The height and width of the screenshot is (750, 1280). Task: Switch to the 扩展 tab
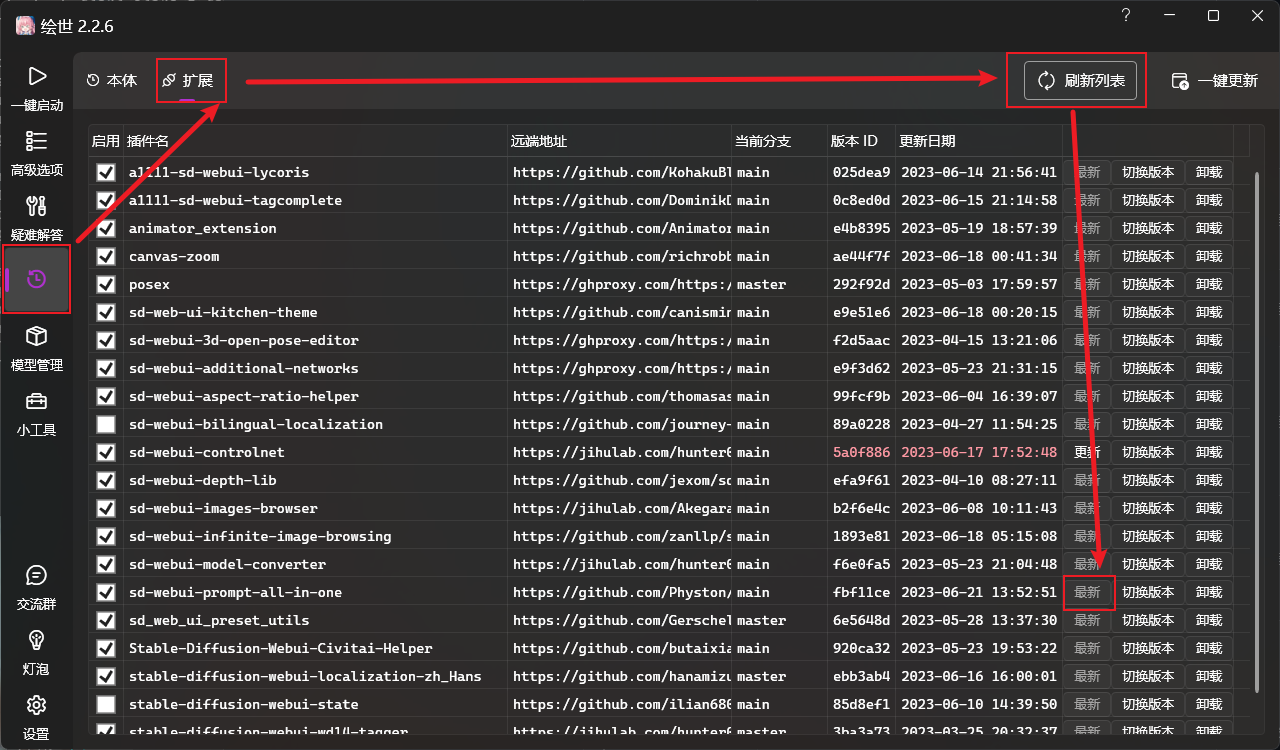coord(189,81)
